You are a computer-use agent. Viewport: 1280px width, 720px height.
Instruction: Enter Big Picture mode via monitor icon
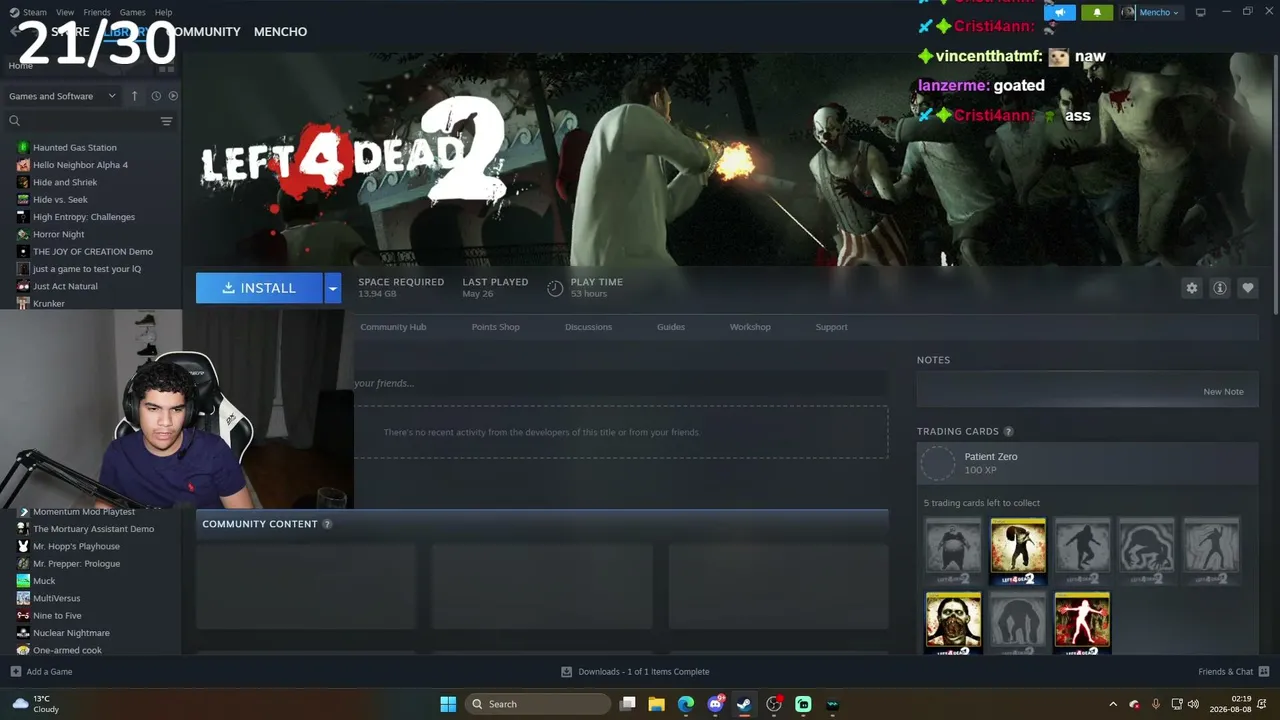(1201, 12)
